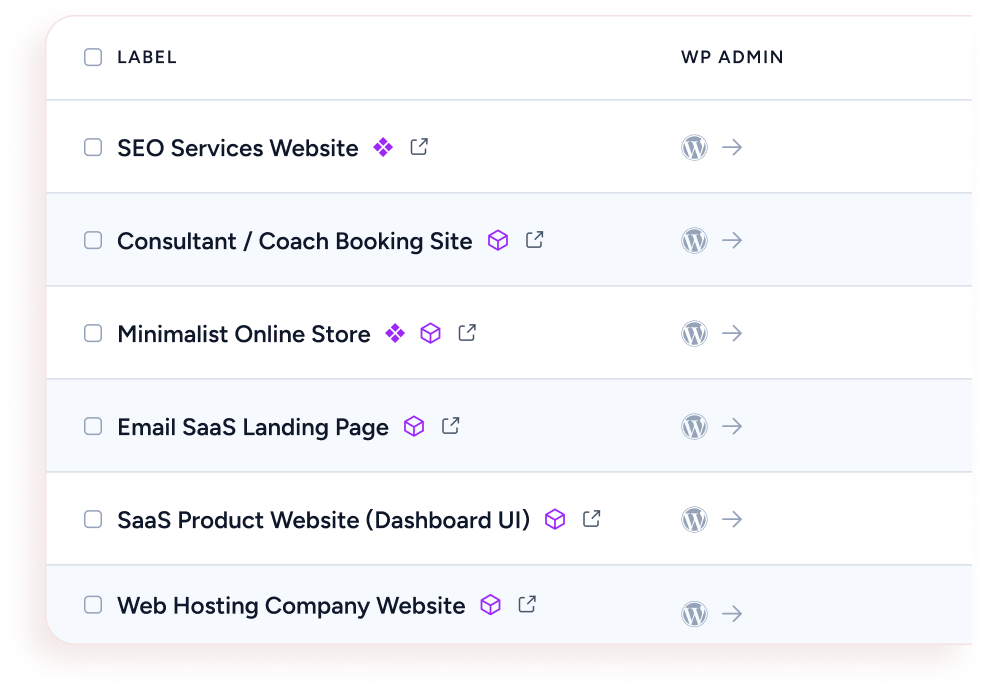
Task: Sort by the WP ADMIN column header
Action: [732, 57]
